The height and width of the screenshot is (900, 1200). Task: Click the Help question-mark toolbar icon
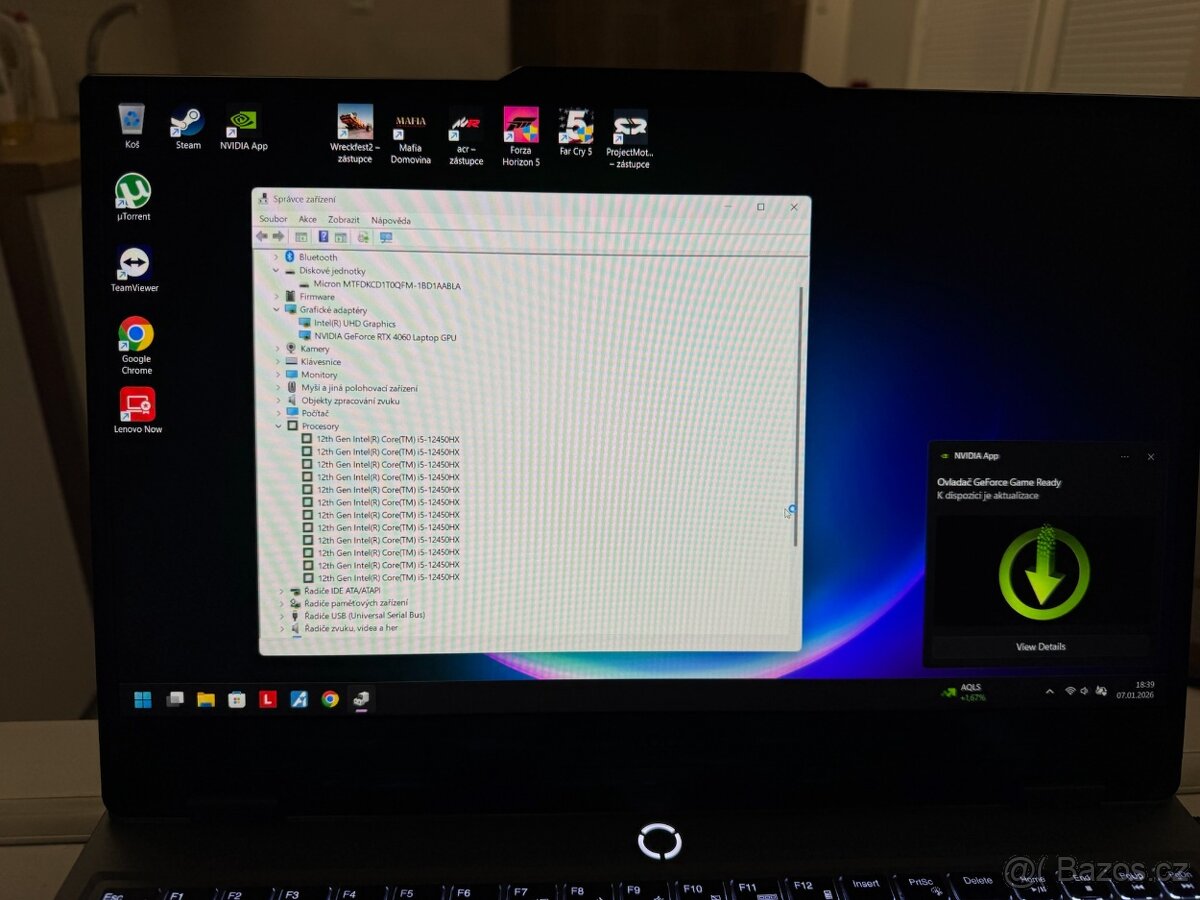(x=323, y=237)
